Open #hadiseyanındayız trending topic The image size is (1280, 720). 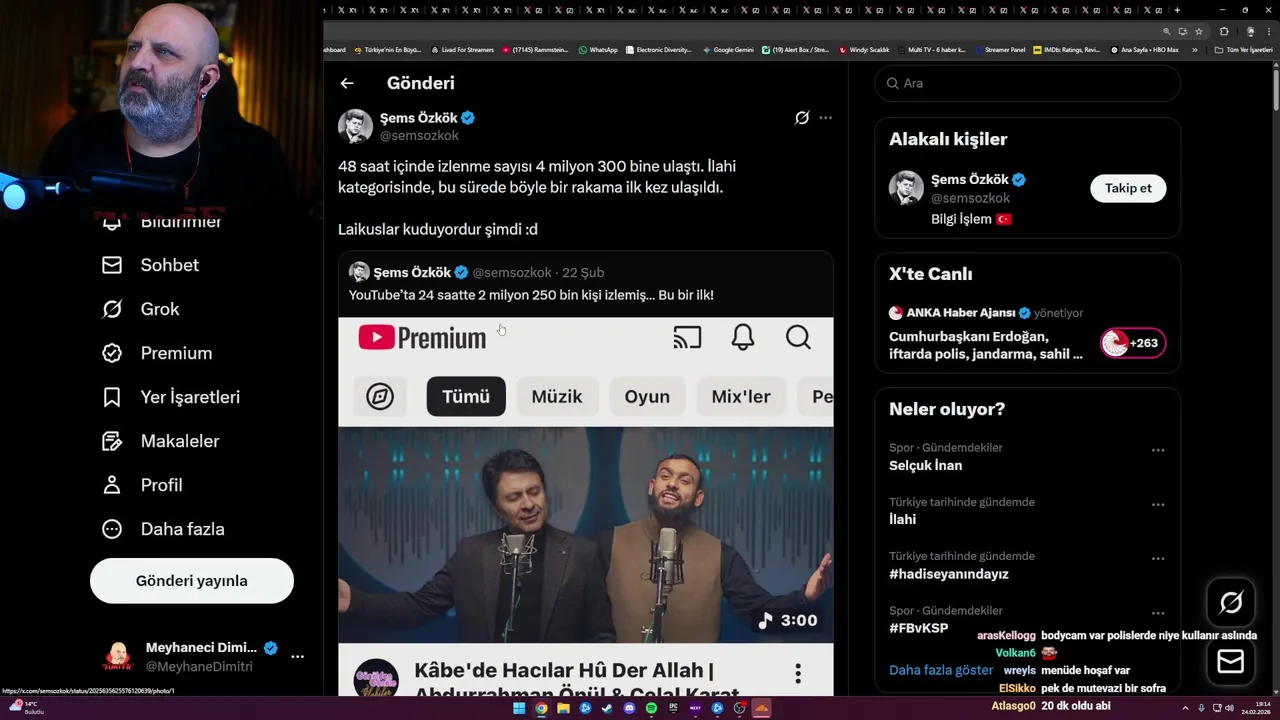[x=949, y=574]
